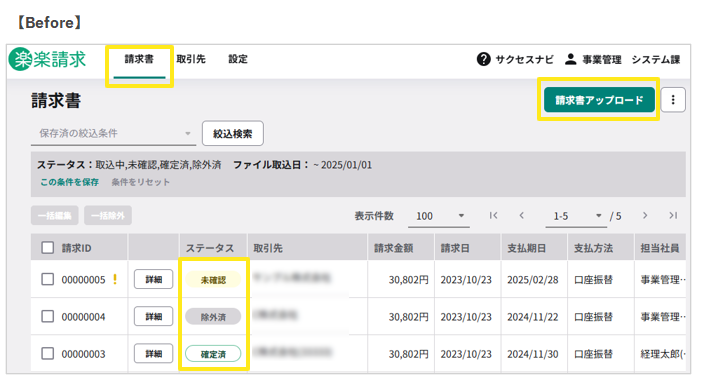Click the 一括編集 button
Viewport: 702px width, 387px height.
(x=55, y=215)
